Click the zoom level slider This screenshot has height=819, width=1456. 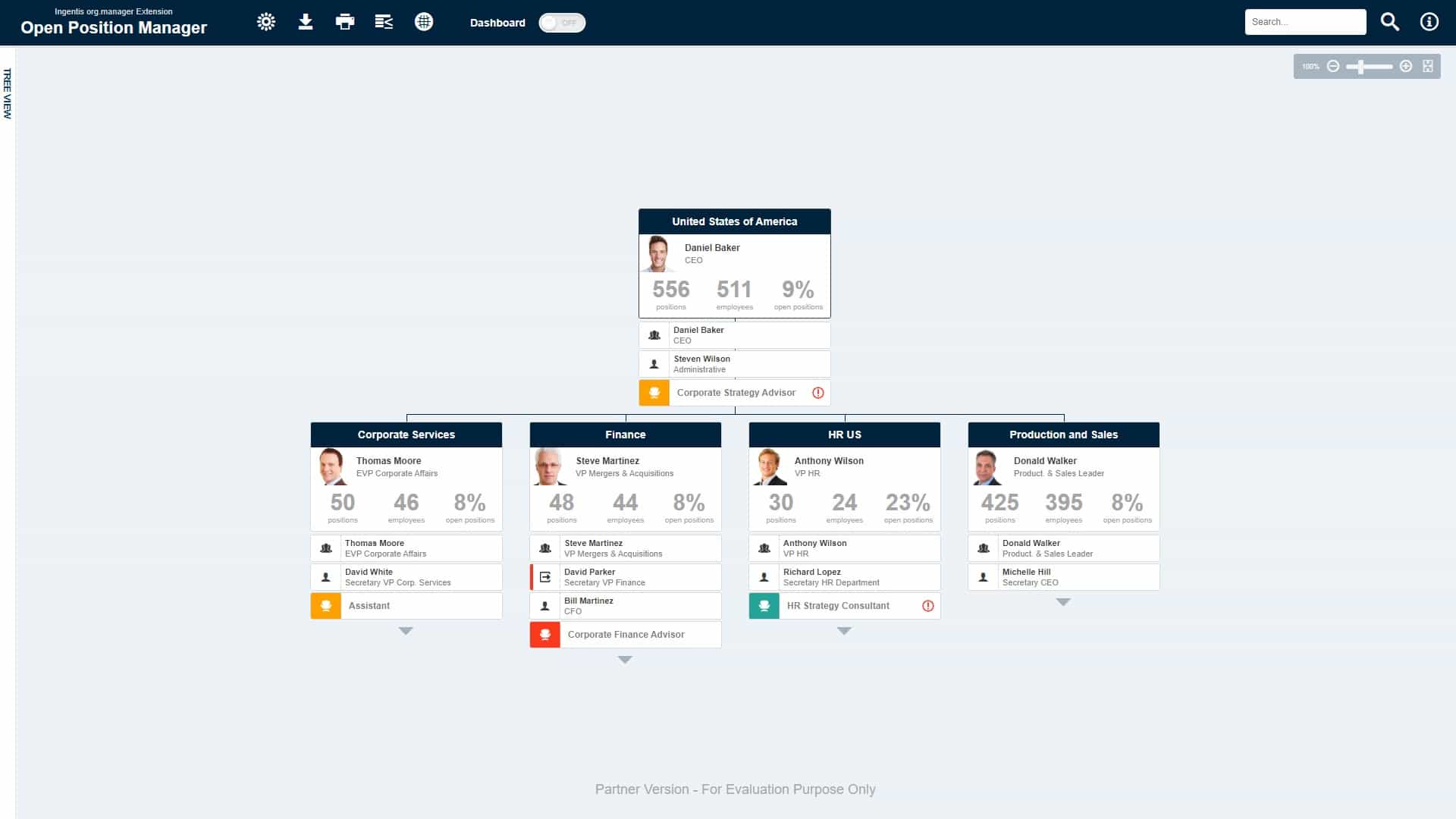point(1368,67)
